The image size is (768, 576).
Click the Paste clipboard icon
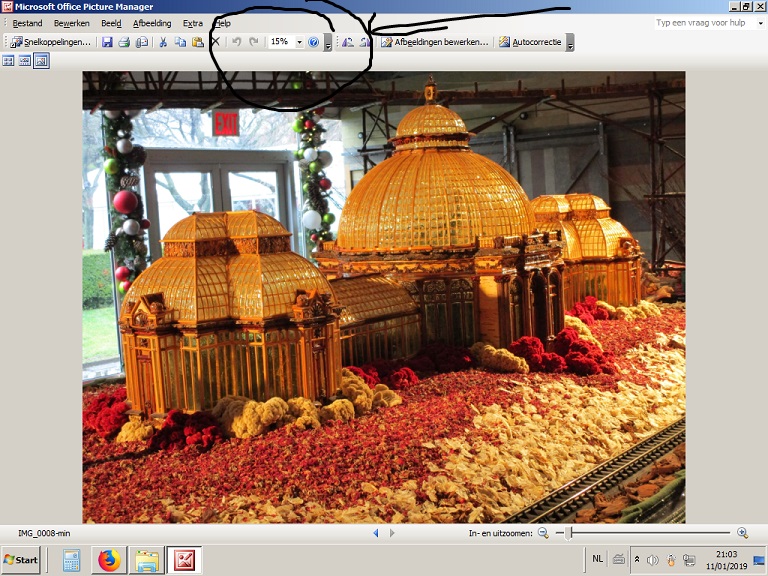click(197, 42)
